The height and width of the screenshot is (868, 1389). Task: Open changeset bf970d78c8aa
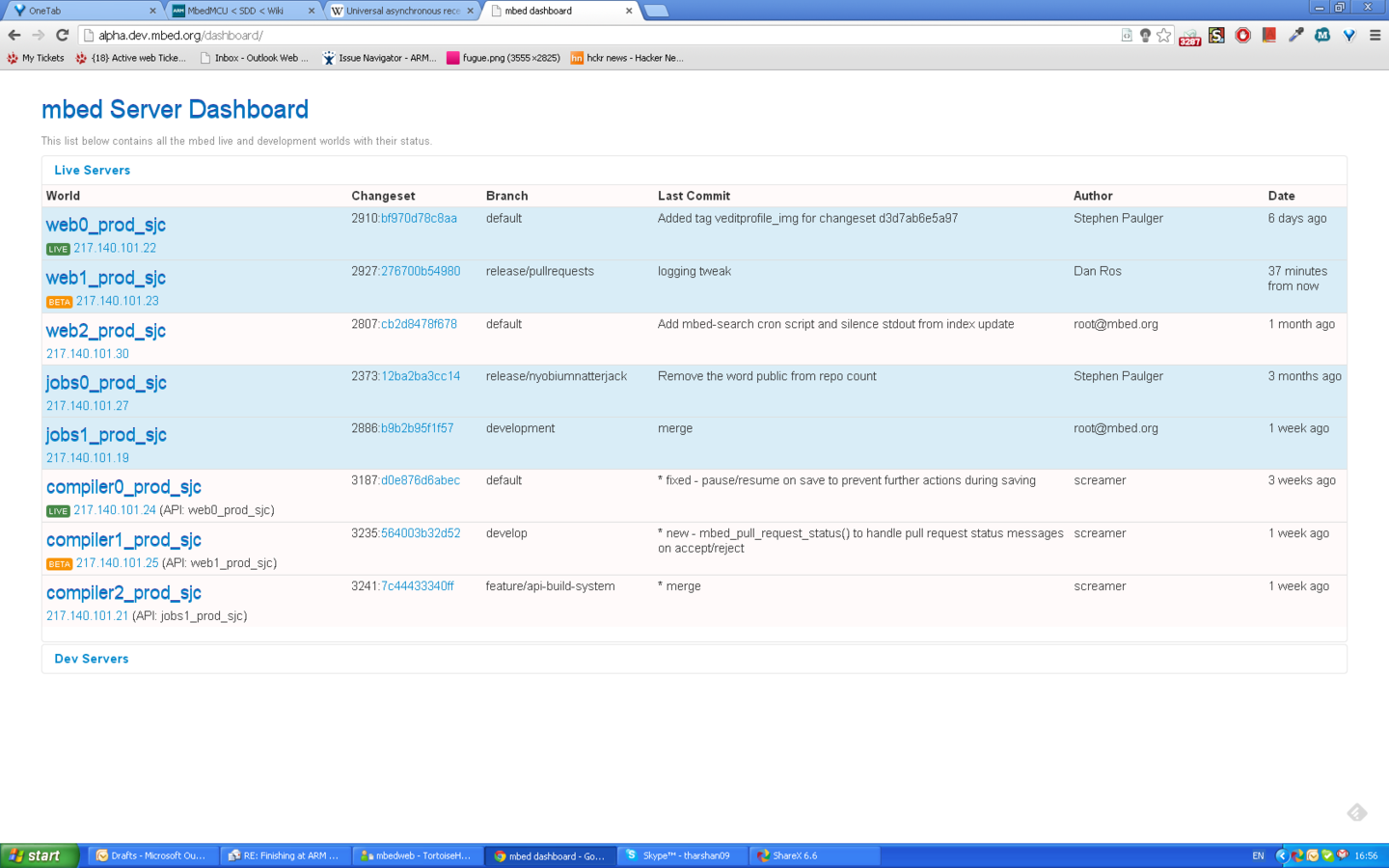(419, 219)
